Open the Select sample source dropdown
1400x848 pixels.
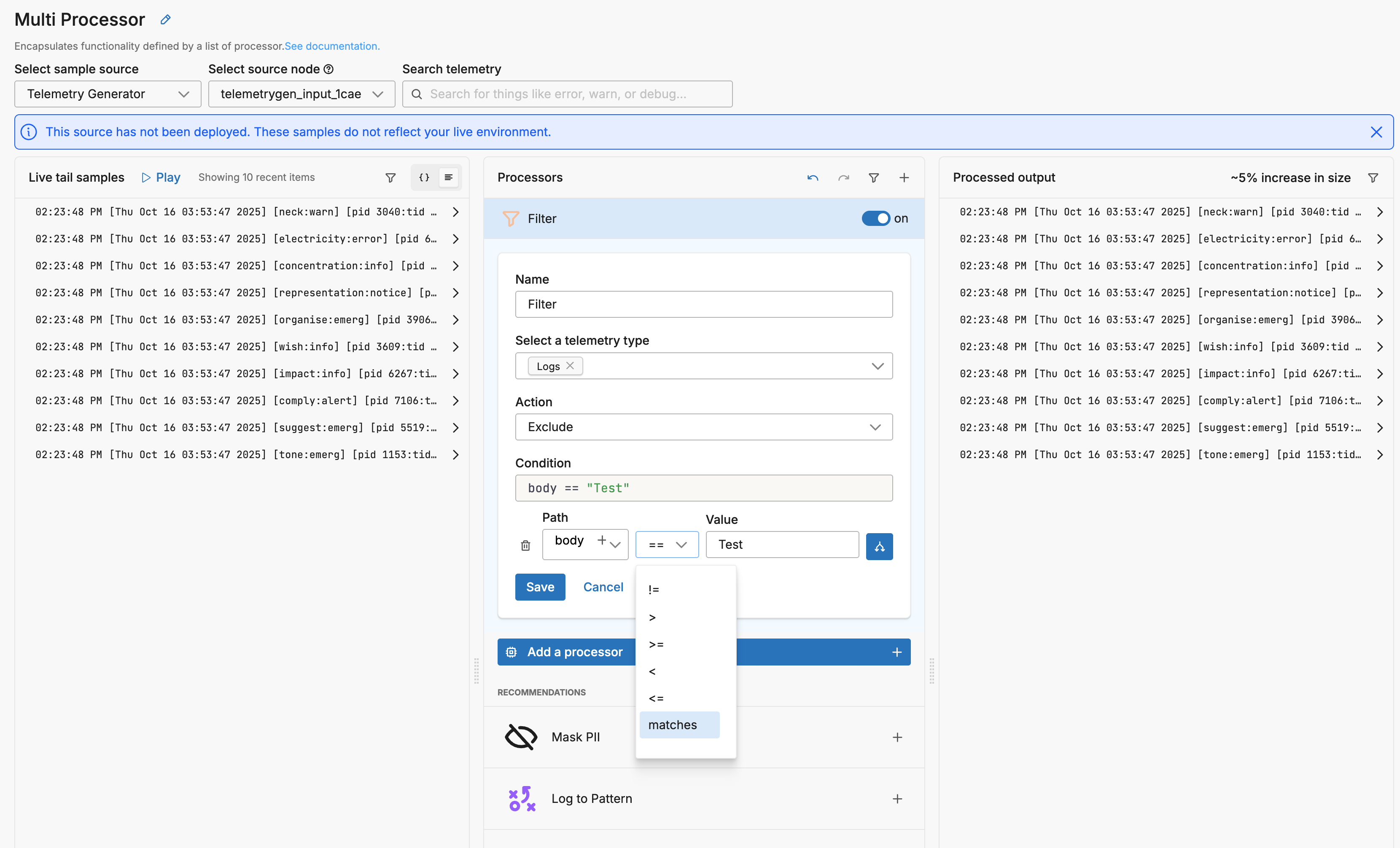[108, 94]
